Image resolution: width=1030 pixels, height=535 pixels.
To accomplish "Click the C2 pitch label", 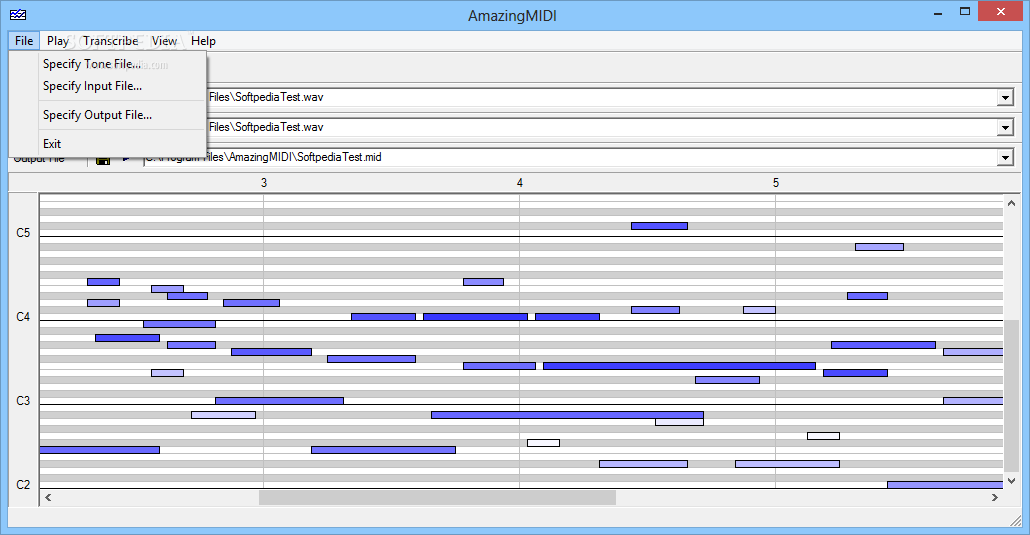I will coord(23,485).
